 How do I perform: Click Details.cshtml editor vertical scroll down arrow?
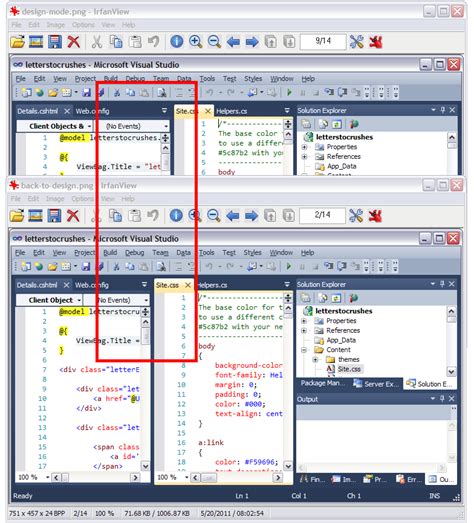146,466
